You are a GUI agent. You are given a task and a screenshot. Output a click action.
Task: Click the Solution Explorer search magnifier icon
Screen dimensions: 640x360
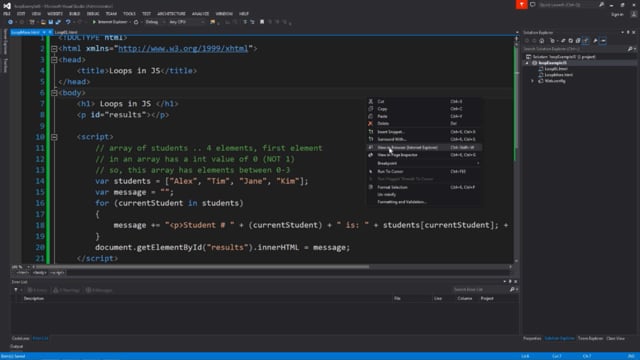[630, 49]
